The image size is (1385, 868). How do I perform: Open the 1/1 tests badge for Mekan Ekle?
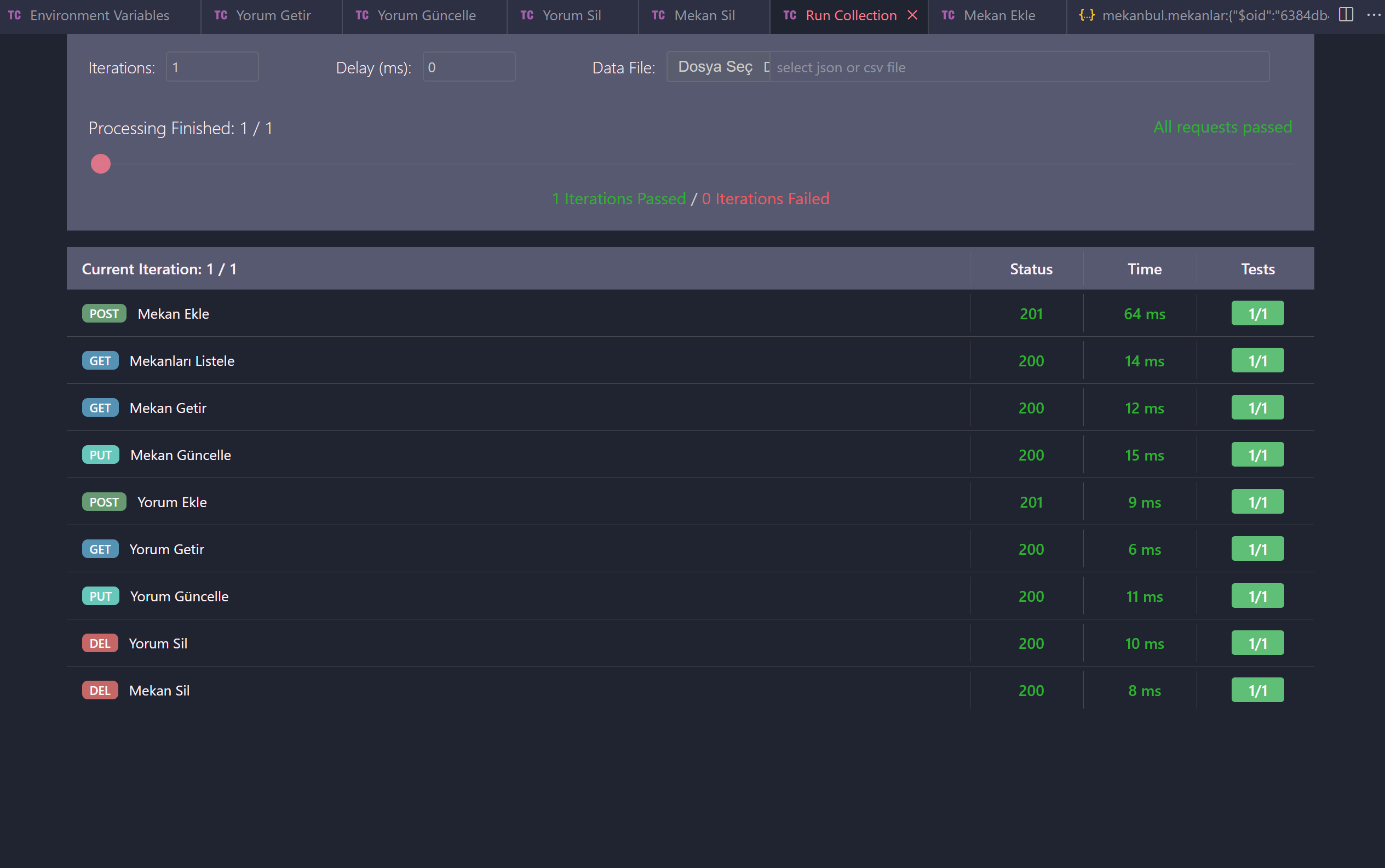tap(1257, 313)
